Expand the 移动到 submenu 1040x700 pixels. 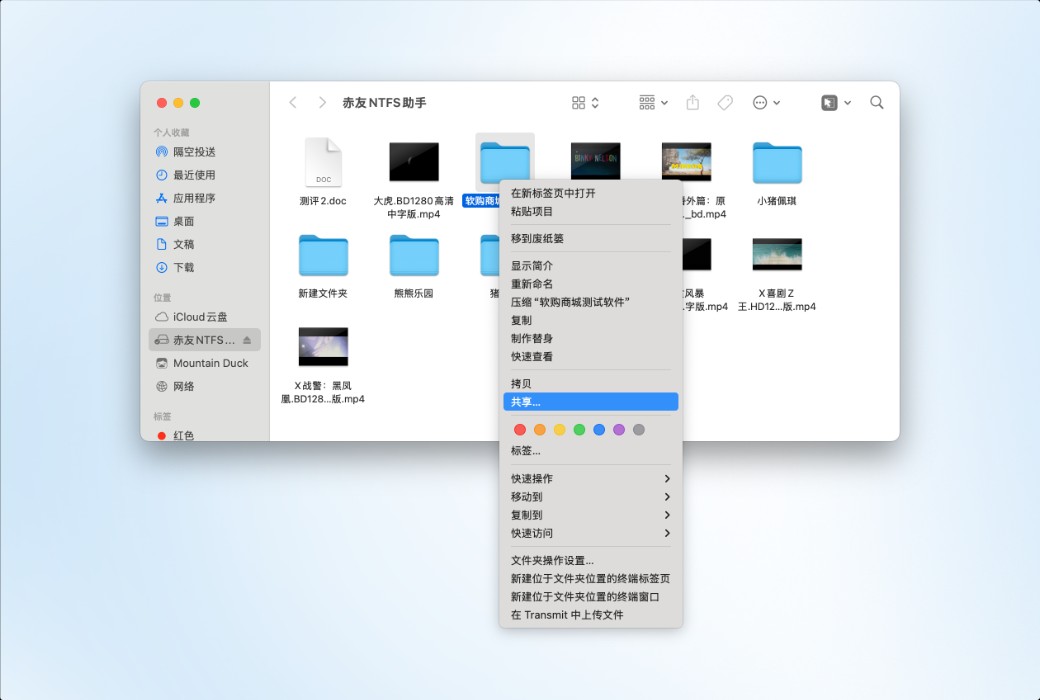pos(590,496)
